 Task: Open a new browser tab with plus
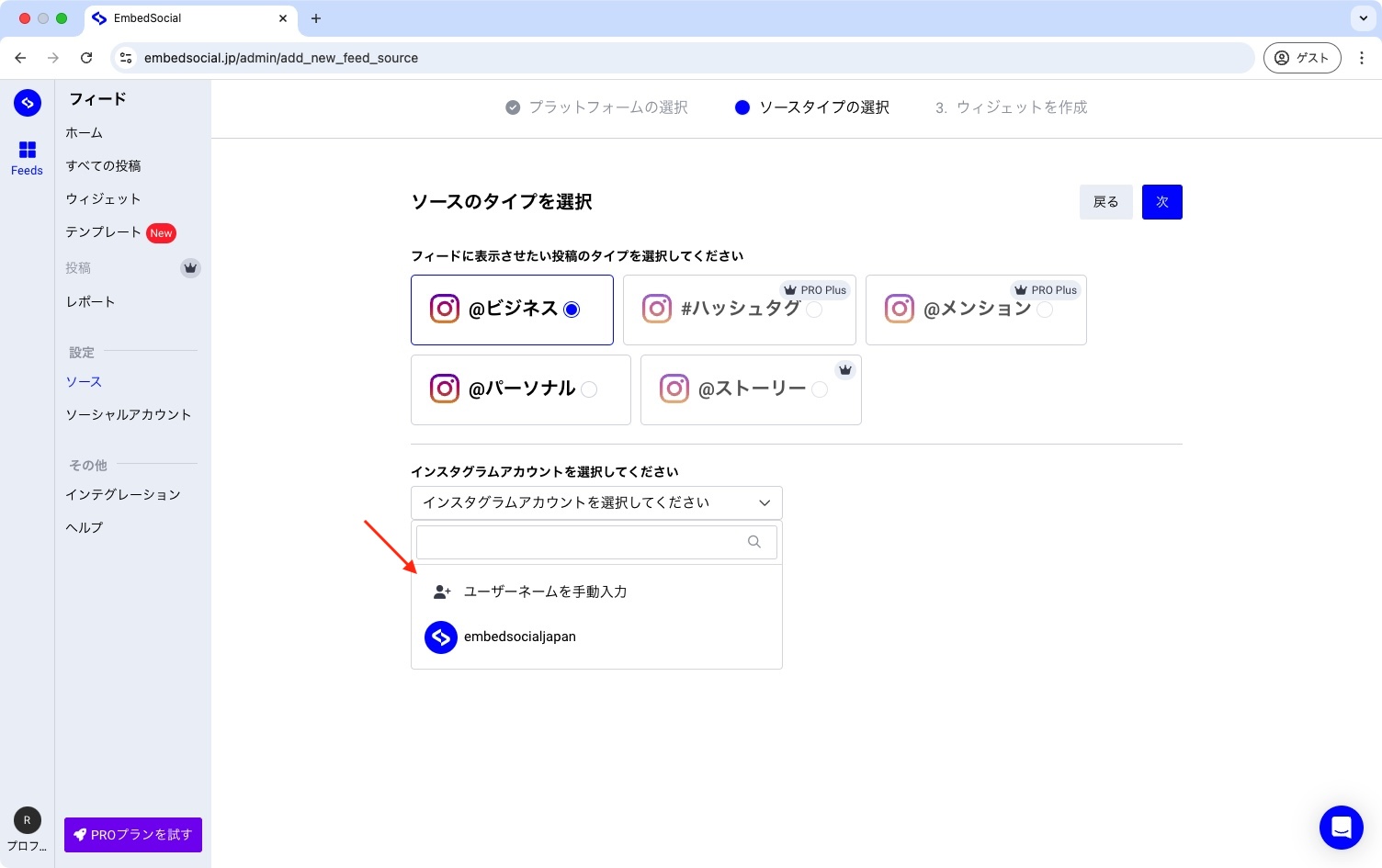coord(316,18)
